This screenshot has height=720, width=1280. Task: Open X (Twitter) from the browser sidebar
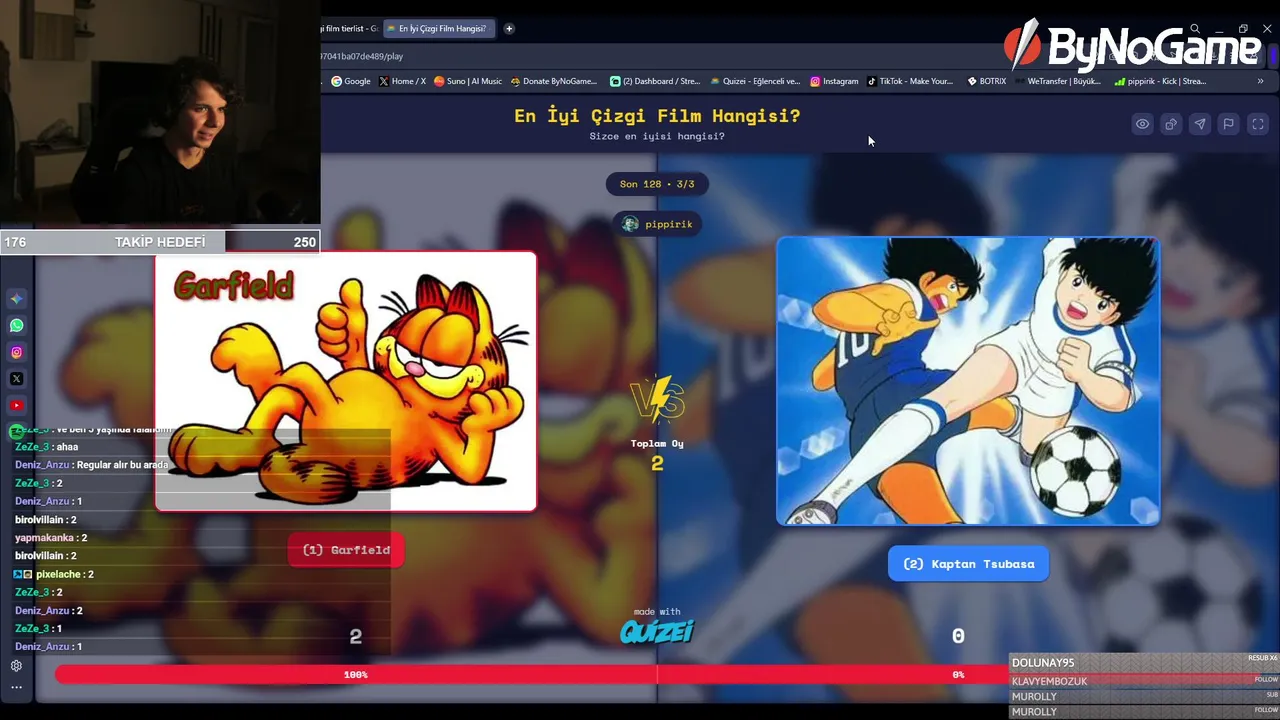pos(16,379)
